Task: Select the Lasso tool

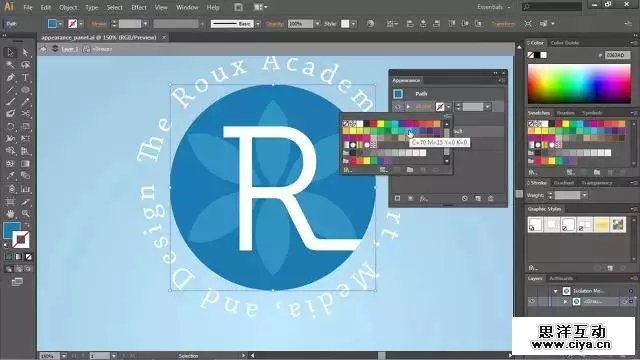Action: 25,64
